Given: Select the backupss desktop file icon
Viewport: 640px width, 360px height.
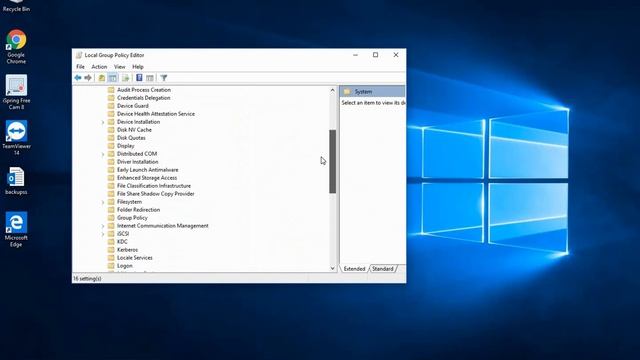Looking at the screenshot, I should click(16, 181).
